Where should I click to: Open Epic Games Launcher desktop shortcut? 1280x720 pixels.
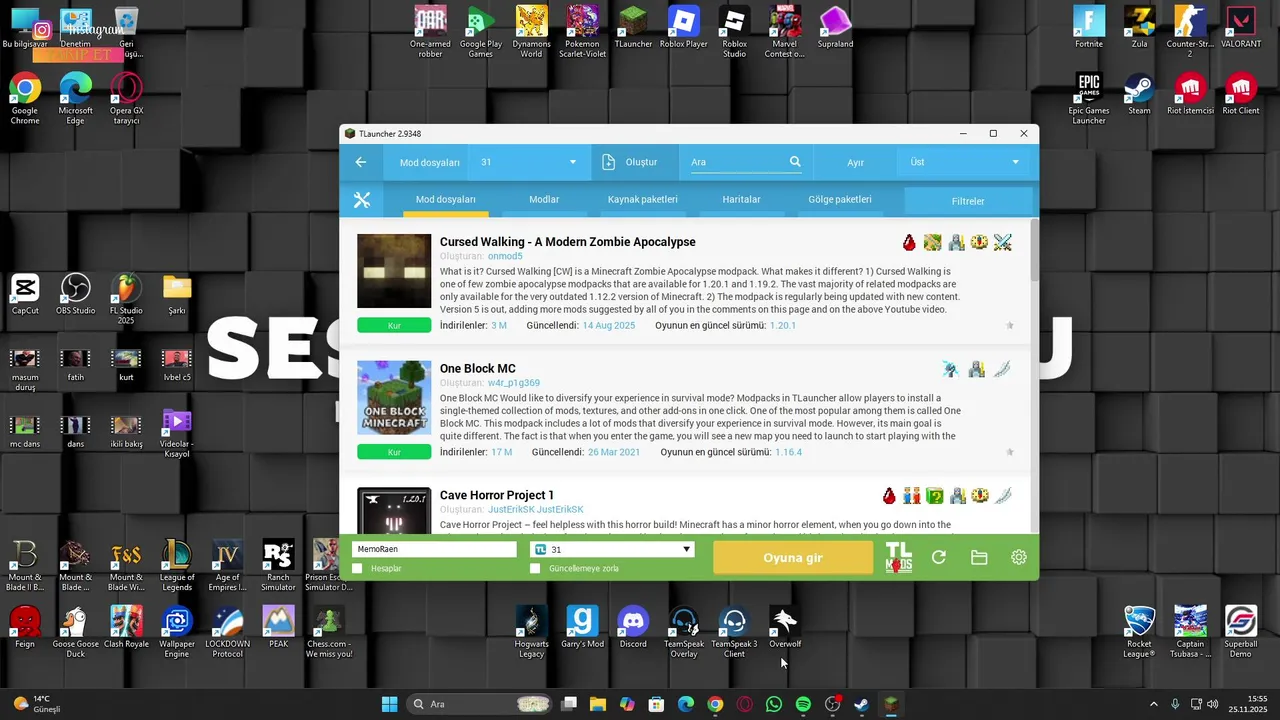1089,98
